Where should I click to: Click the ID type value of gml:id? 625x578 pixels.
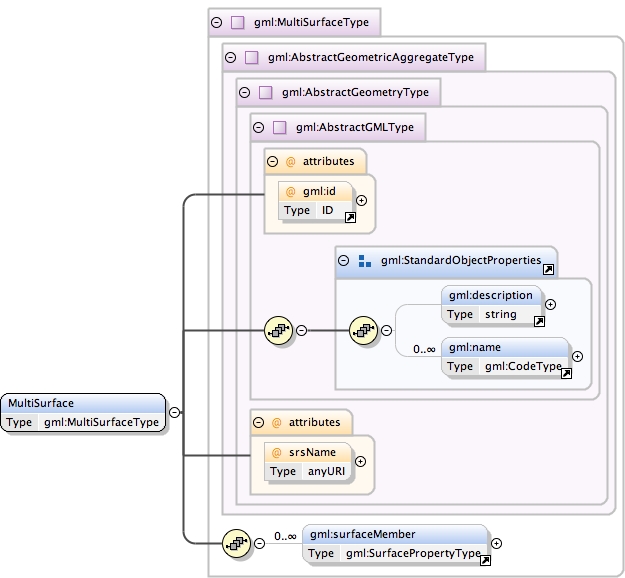click(327, 210)
